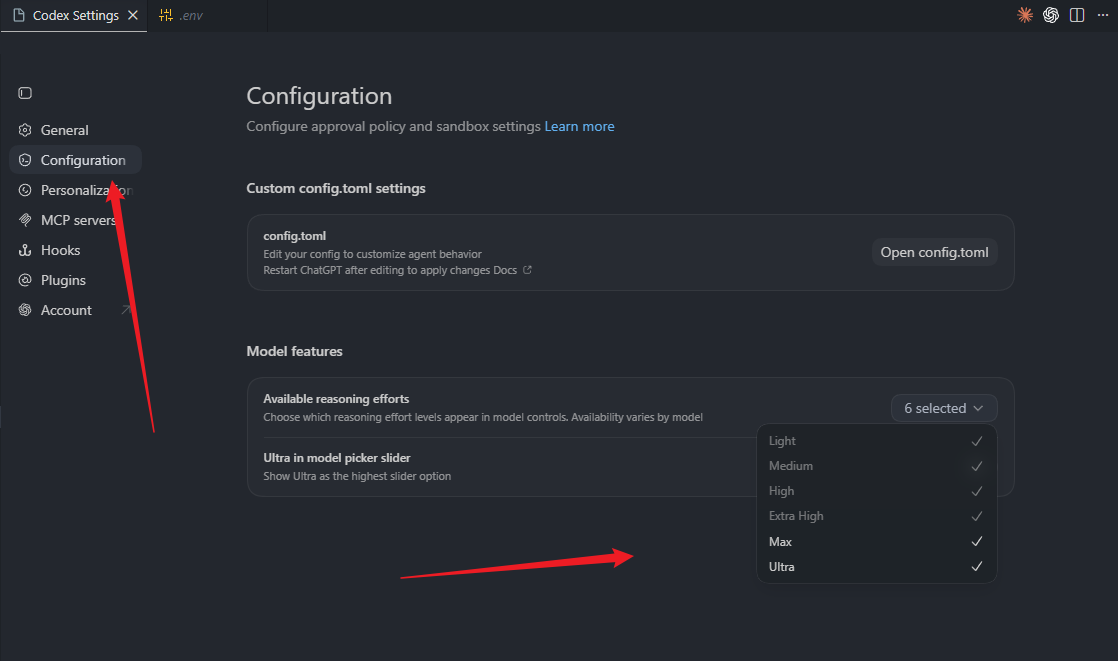Click the Configuration sidebar icon
The width and height of the screenshot is (1118, 661).
[25, 160]
